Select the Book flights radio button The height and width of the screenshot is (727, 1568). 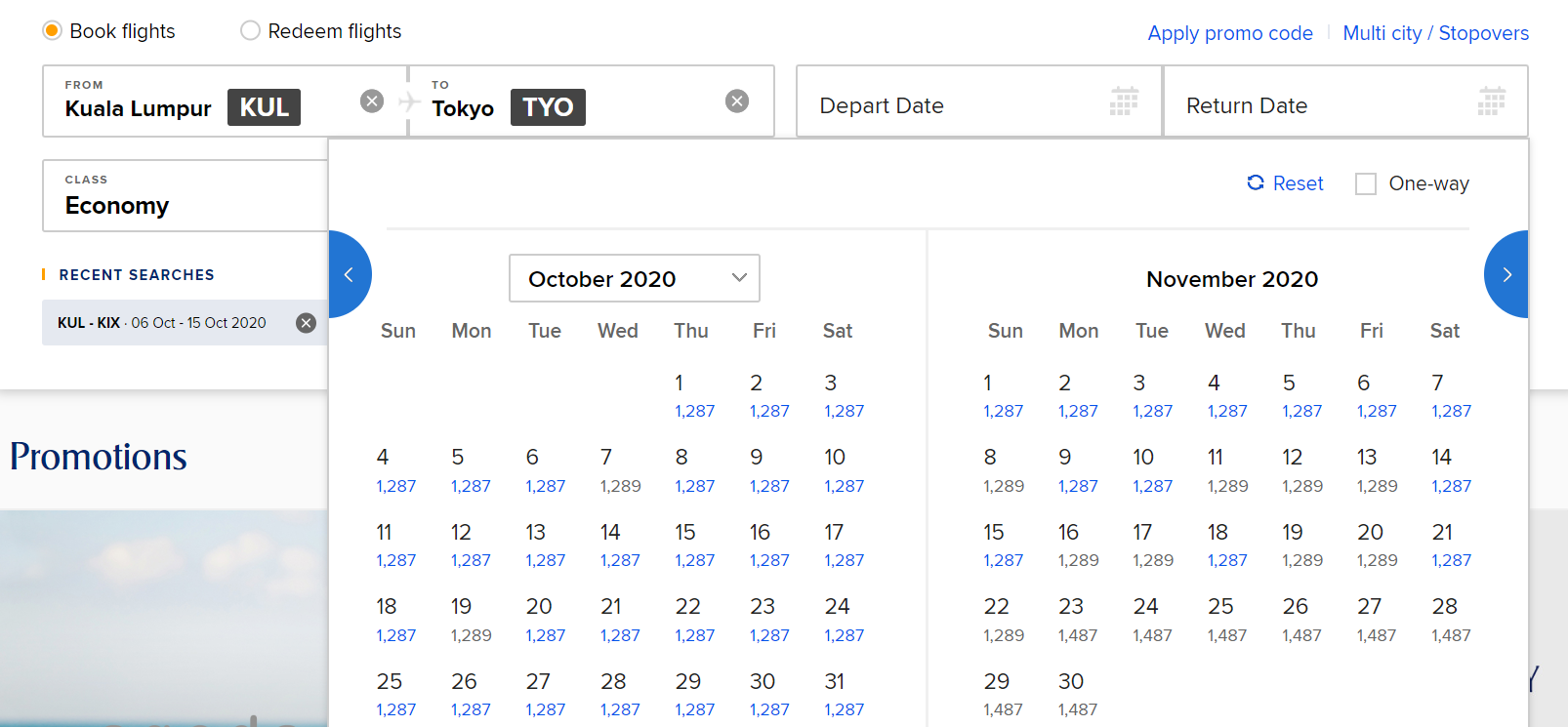coord(51,30)
